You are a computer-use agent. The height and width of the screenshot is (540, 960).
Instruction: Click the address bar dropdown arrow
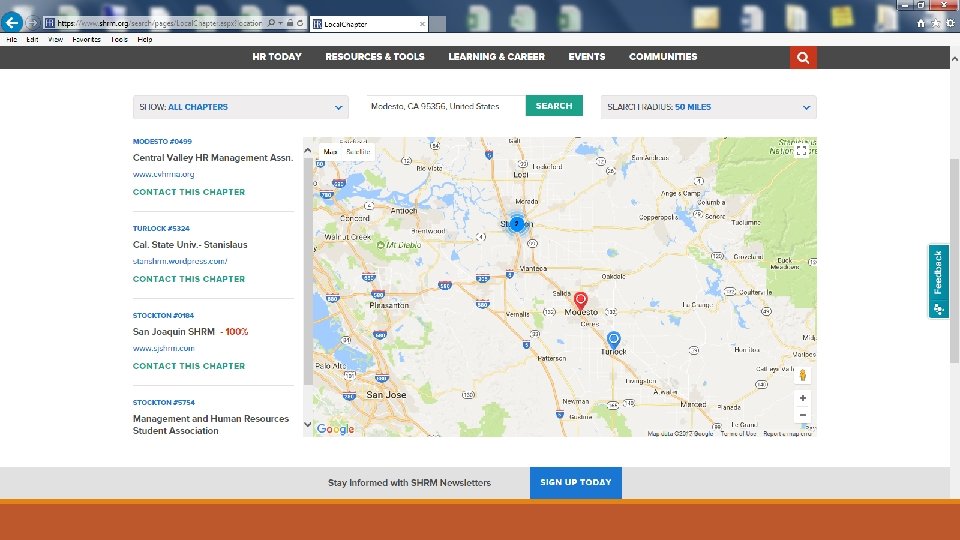tap(280, 23)
